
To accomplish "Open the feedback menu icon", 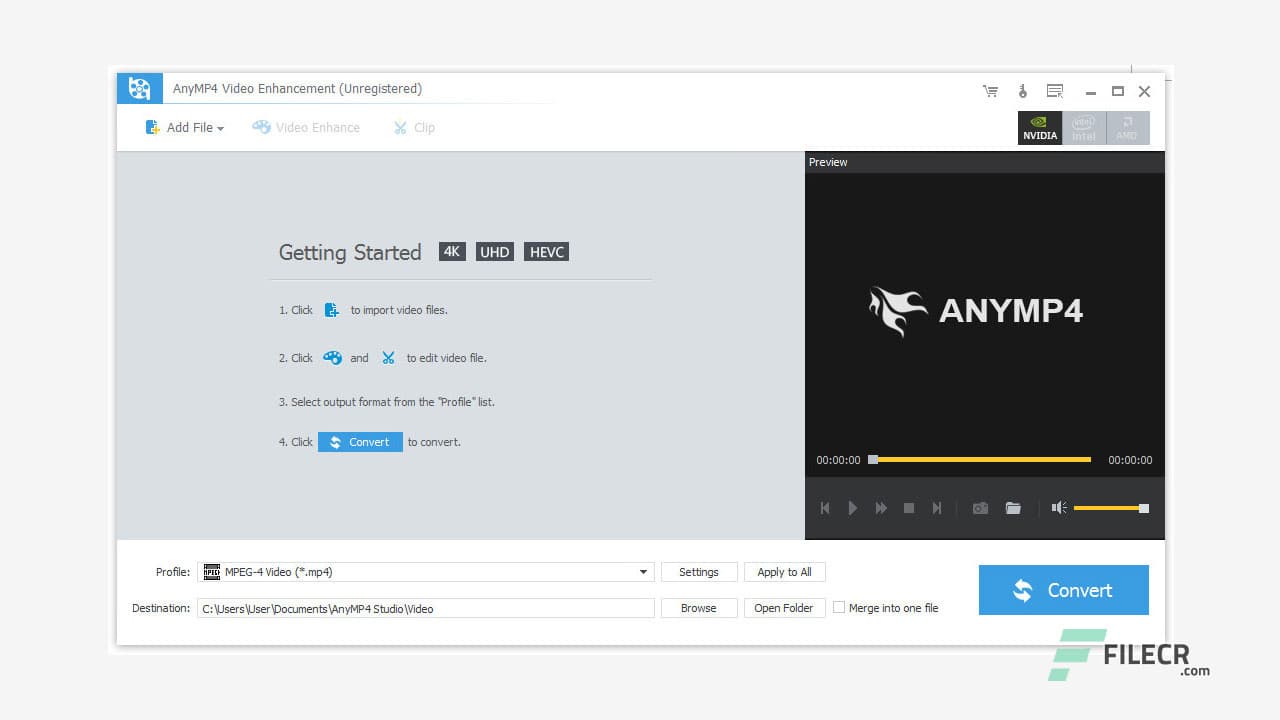I will point(1054,91).
